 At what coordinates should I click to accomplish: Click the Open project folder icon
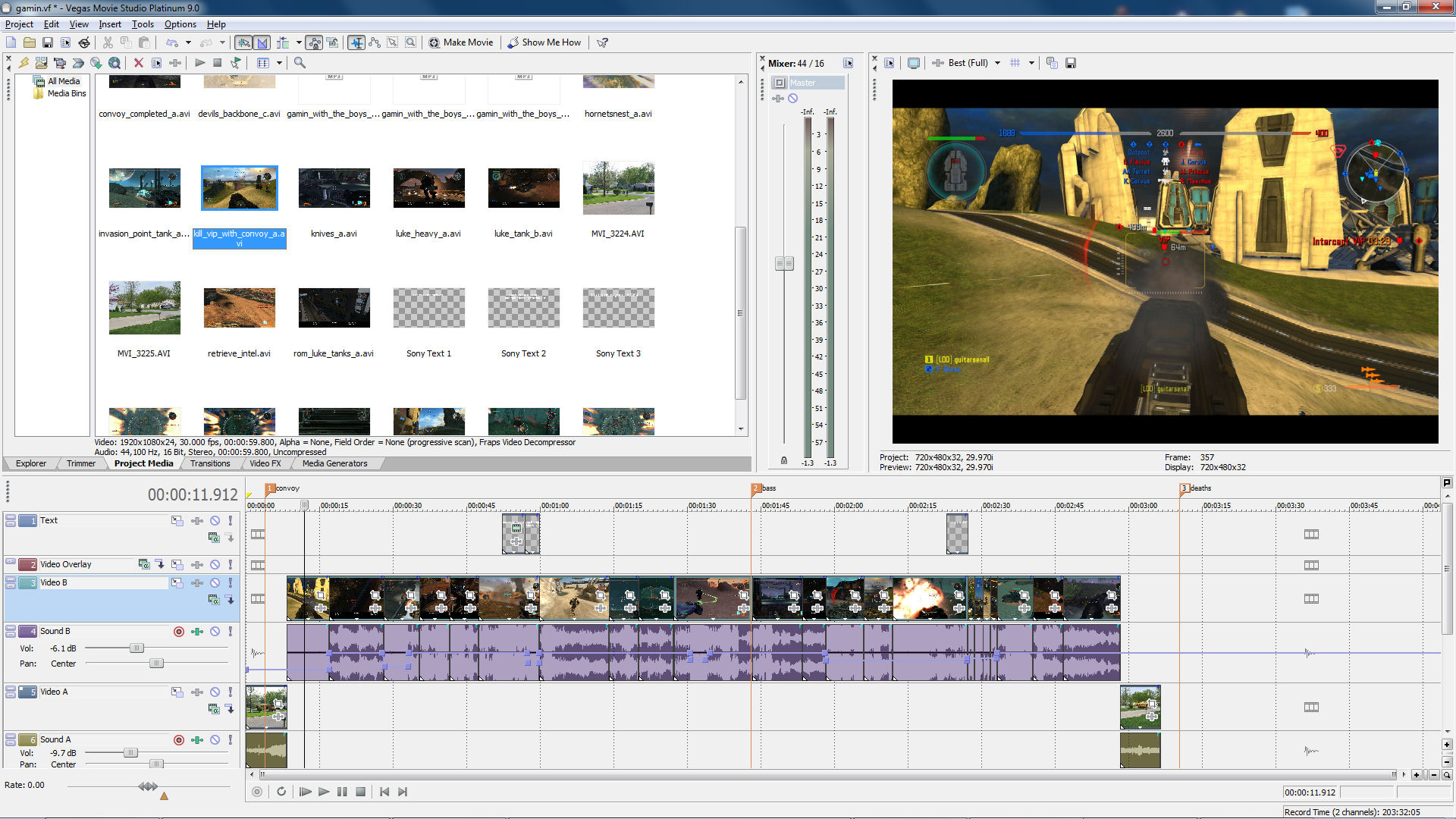point(29,42)
